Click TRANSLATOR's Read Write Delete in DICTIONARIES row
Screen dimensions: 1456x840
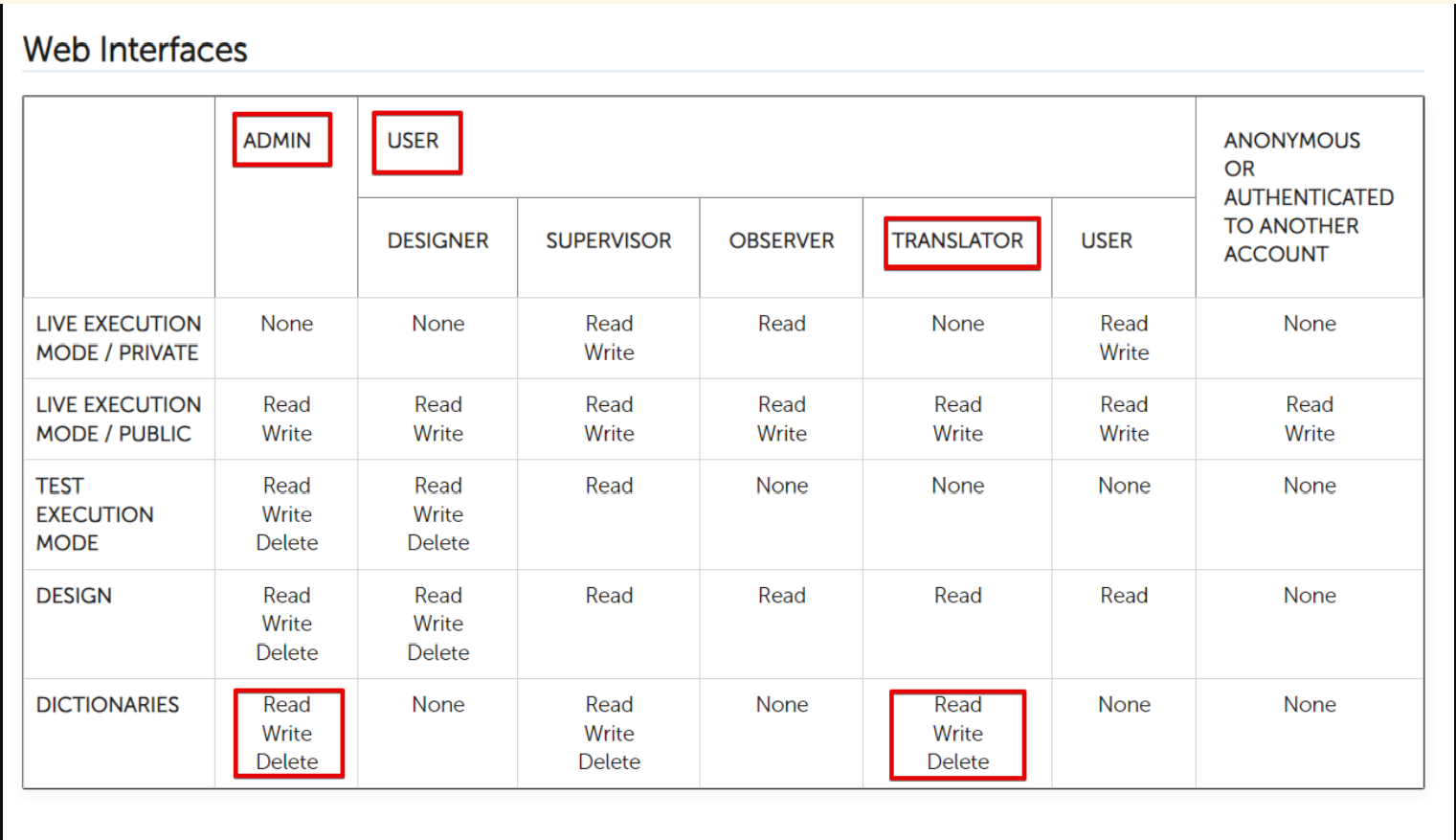[x=958, y=734]
